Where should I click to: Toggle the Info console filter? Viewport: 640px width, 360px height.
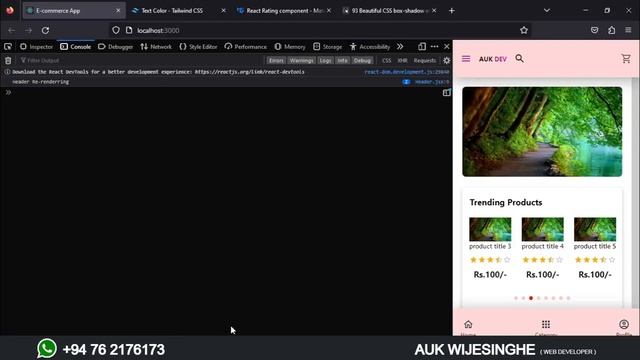coord(342,60)
